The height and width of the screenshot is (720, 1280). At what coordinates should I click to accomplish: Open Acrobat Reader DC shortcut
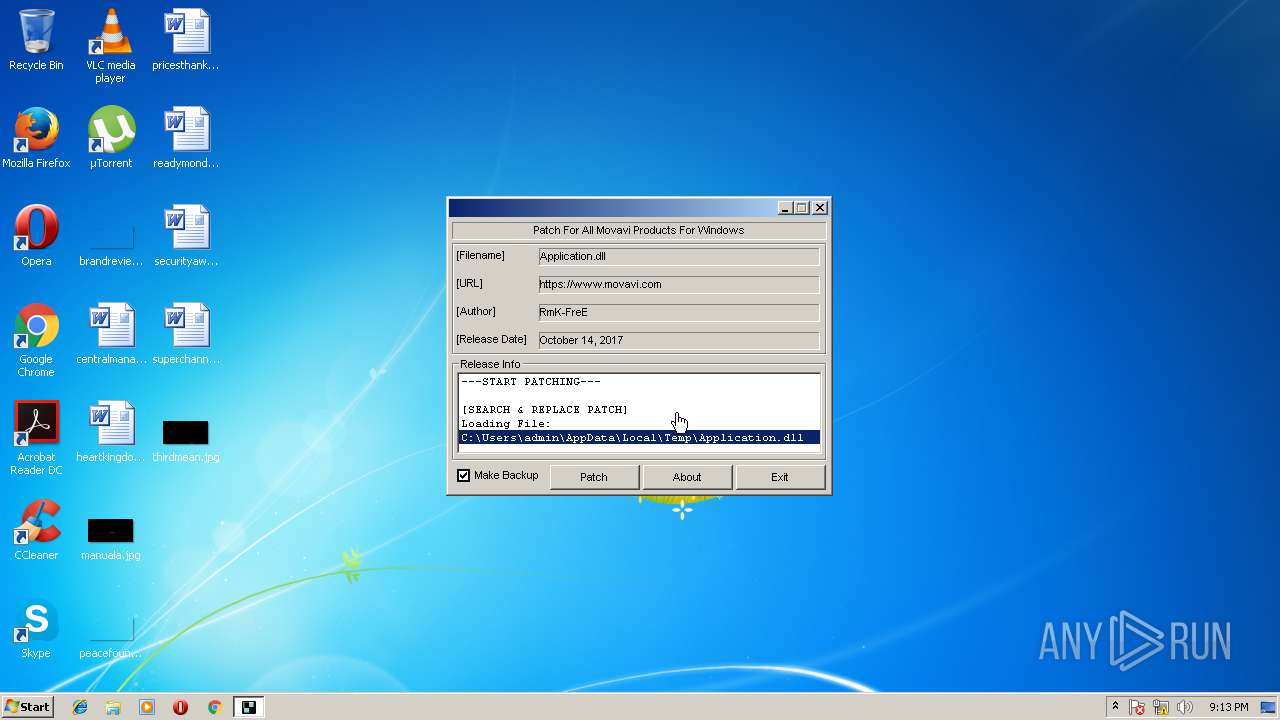[x=36, y=438]
